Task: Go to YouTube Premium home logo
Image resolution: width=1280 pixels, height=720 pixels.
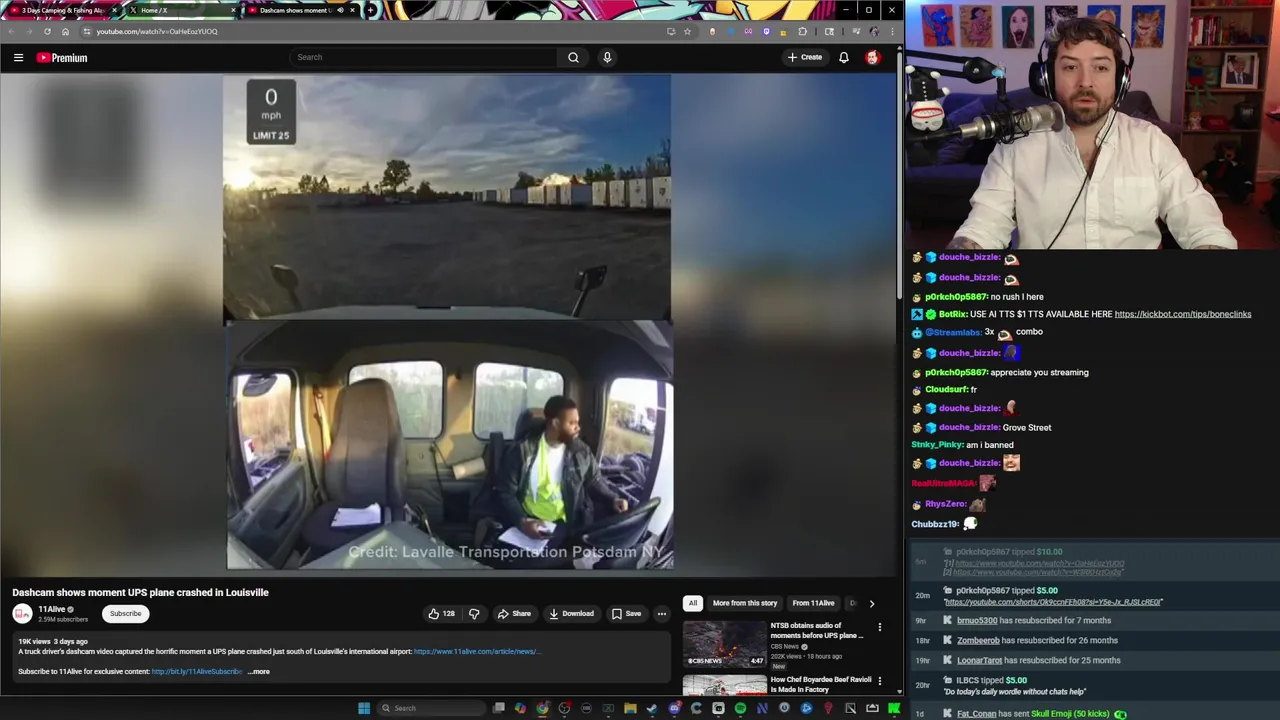Action: point(62,57)
